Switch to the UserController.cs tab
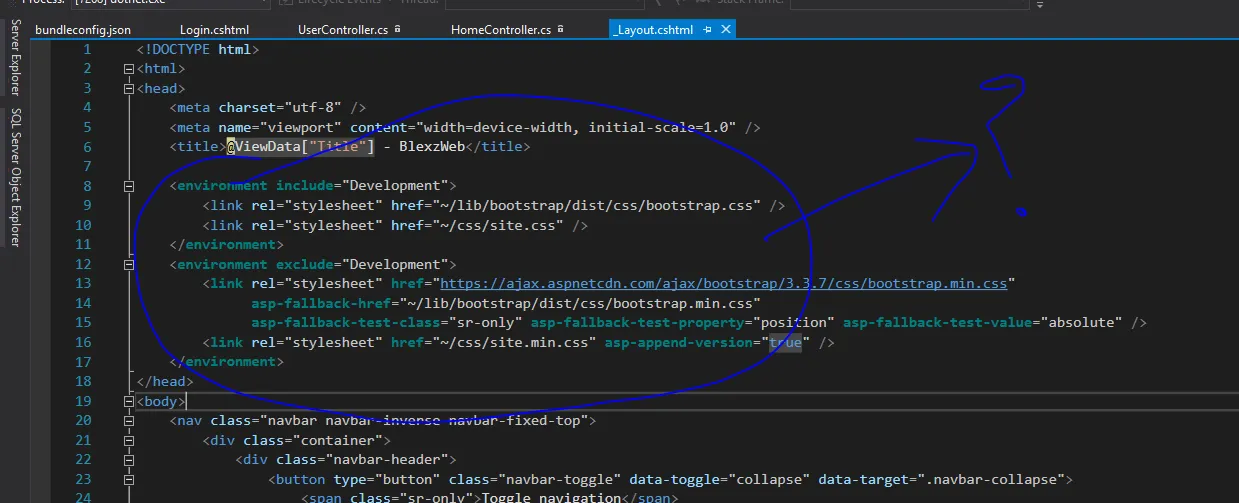Viewport: 1239px width, 503px height. [x=342, y=30]
